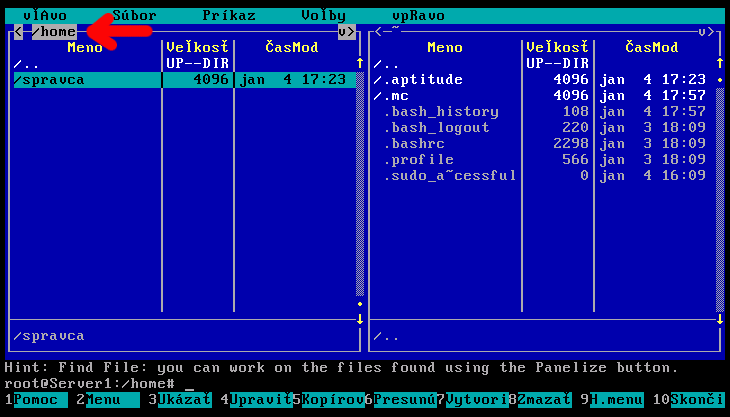Sort right panel by Meno column
This screenshot has height=417, width=730.
tap(445, 47)
